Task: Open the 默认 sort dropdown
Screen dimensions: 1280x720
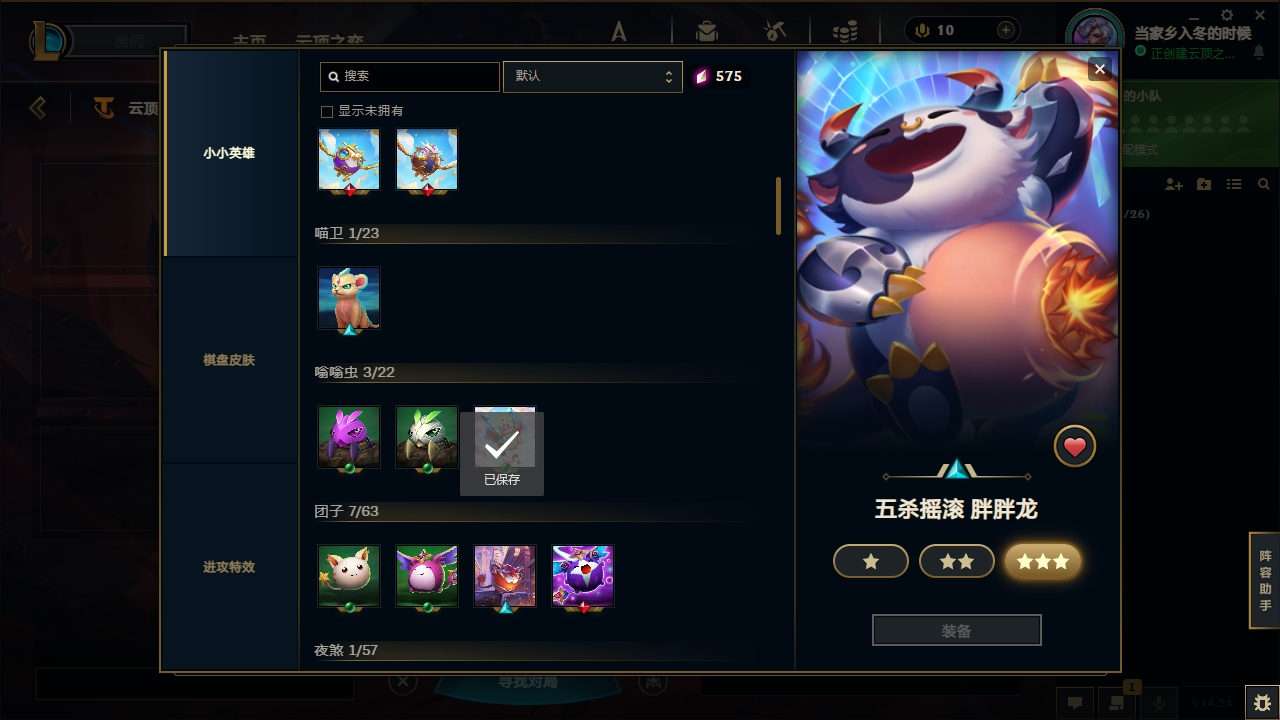Action: coord(593,77)
